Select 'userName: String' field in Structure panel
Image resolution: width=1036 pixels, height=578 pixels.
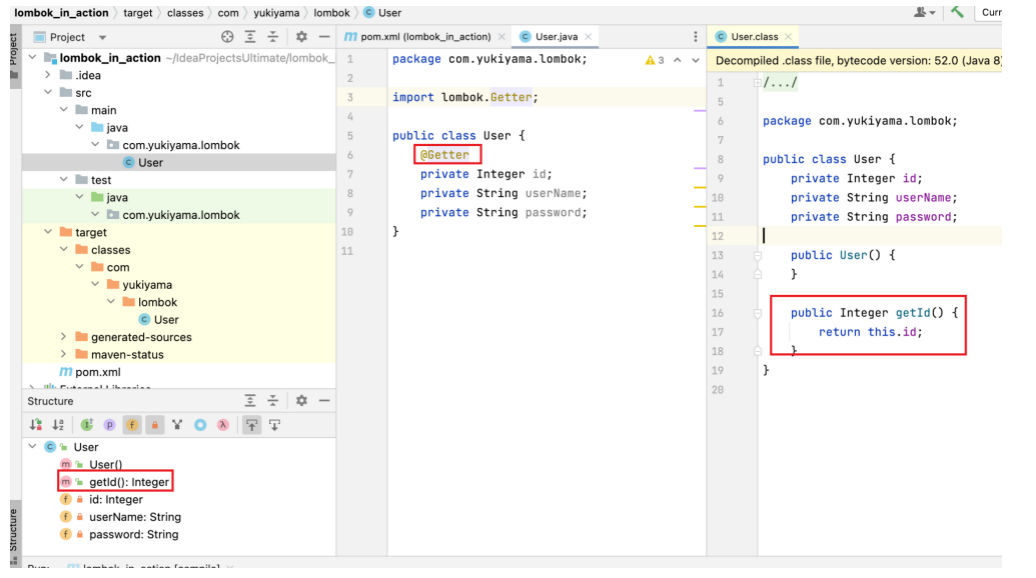[135, 517]
